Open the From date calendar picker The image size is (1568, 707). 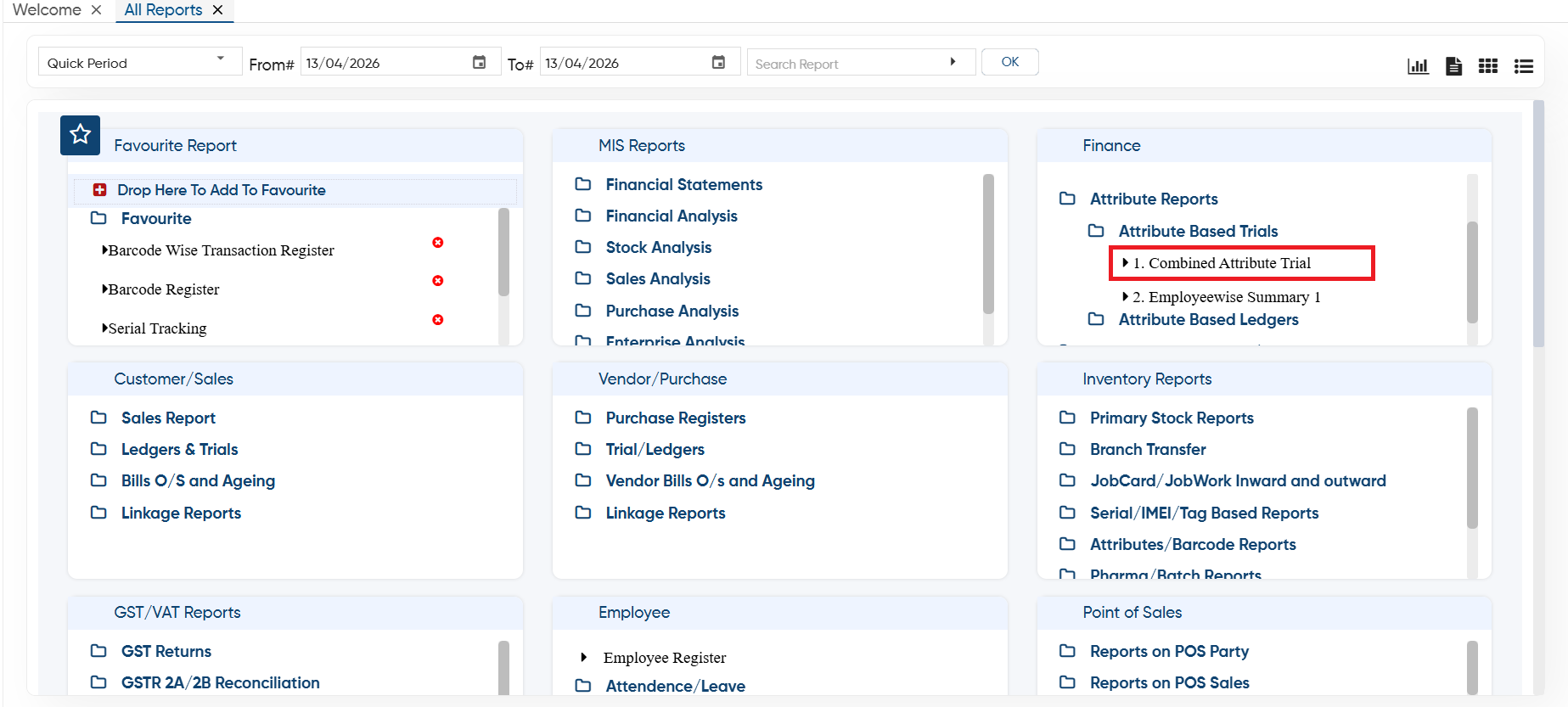tap(479, 62)
